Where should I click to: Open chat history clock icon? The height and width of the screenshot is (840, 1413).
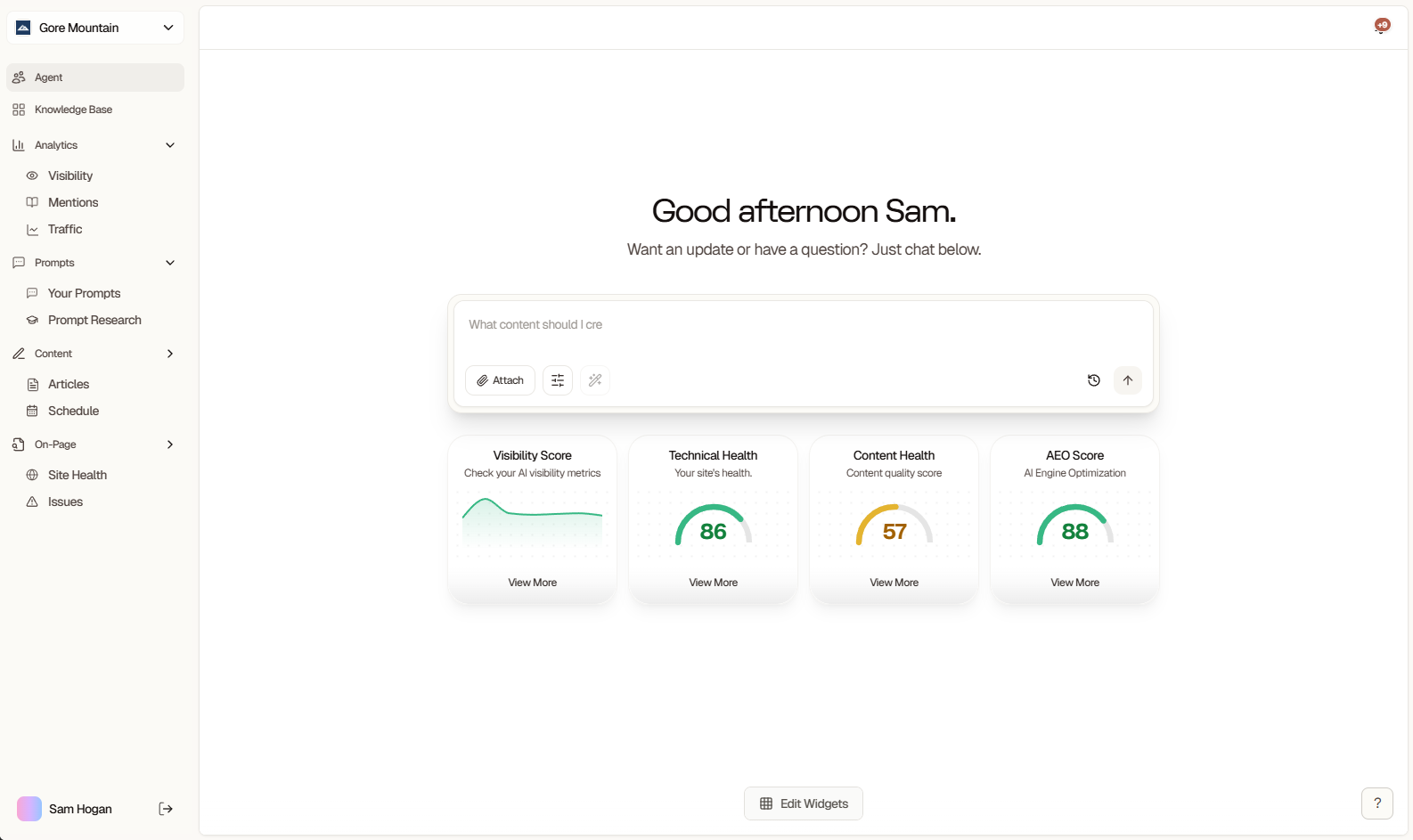tap(1094, 380)
